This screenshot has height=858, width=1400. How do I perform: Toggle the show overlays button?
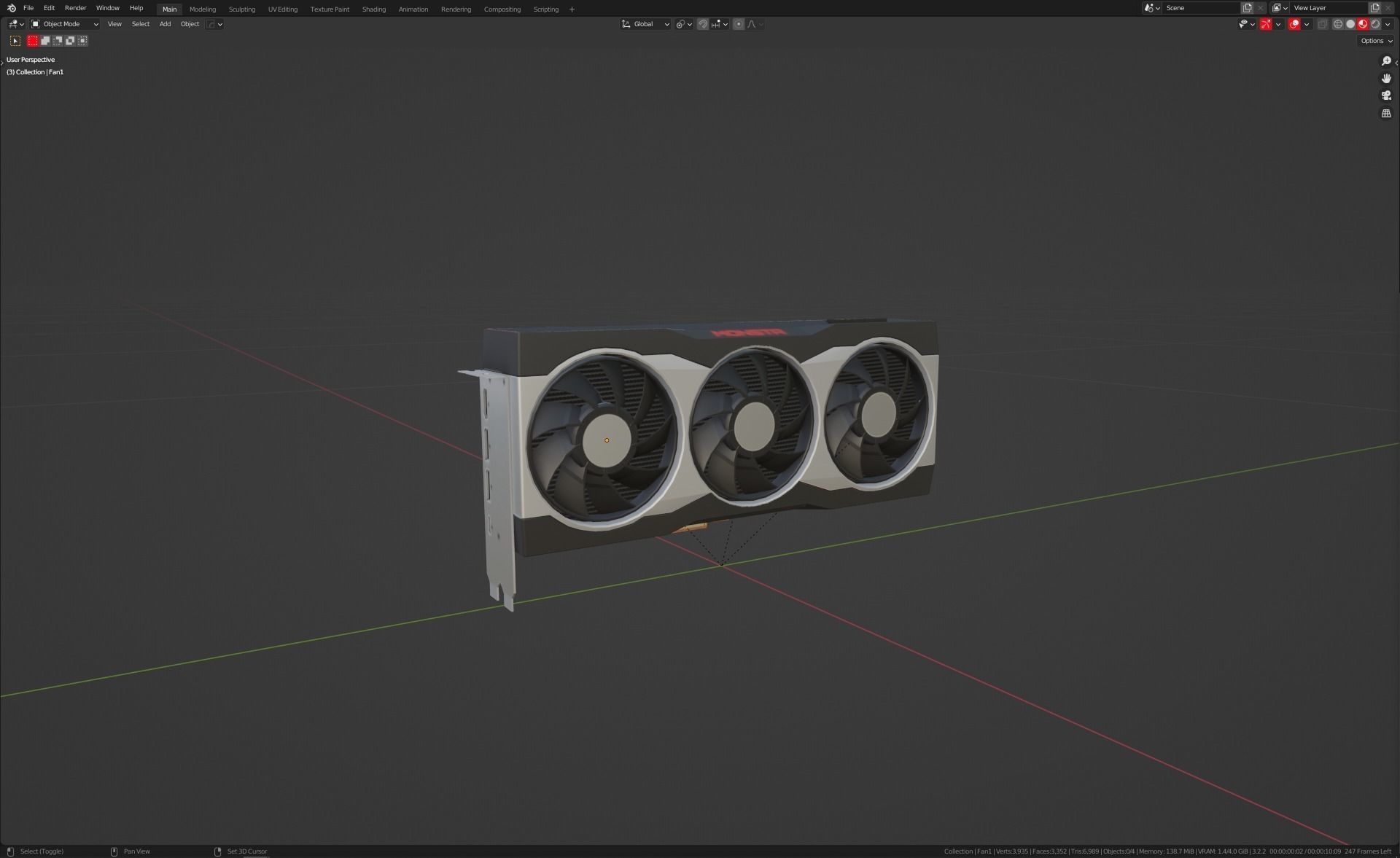(x=1294, y=24)
